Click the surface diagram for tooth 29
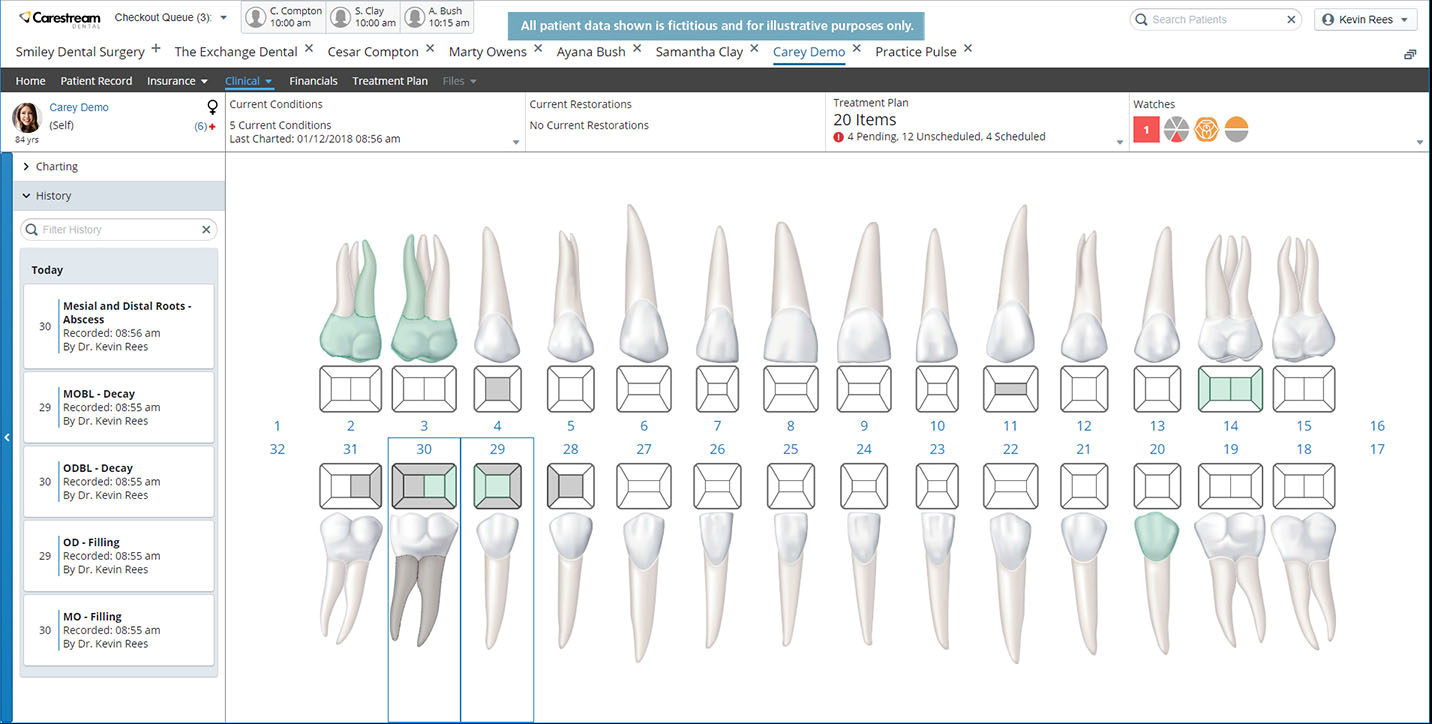Image resolution: width=1432 pixels, height=724 pixels. pyautogui.click(x=497, y=487)
